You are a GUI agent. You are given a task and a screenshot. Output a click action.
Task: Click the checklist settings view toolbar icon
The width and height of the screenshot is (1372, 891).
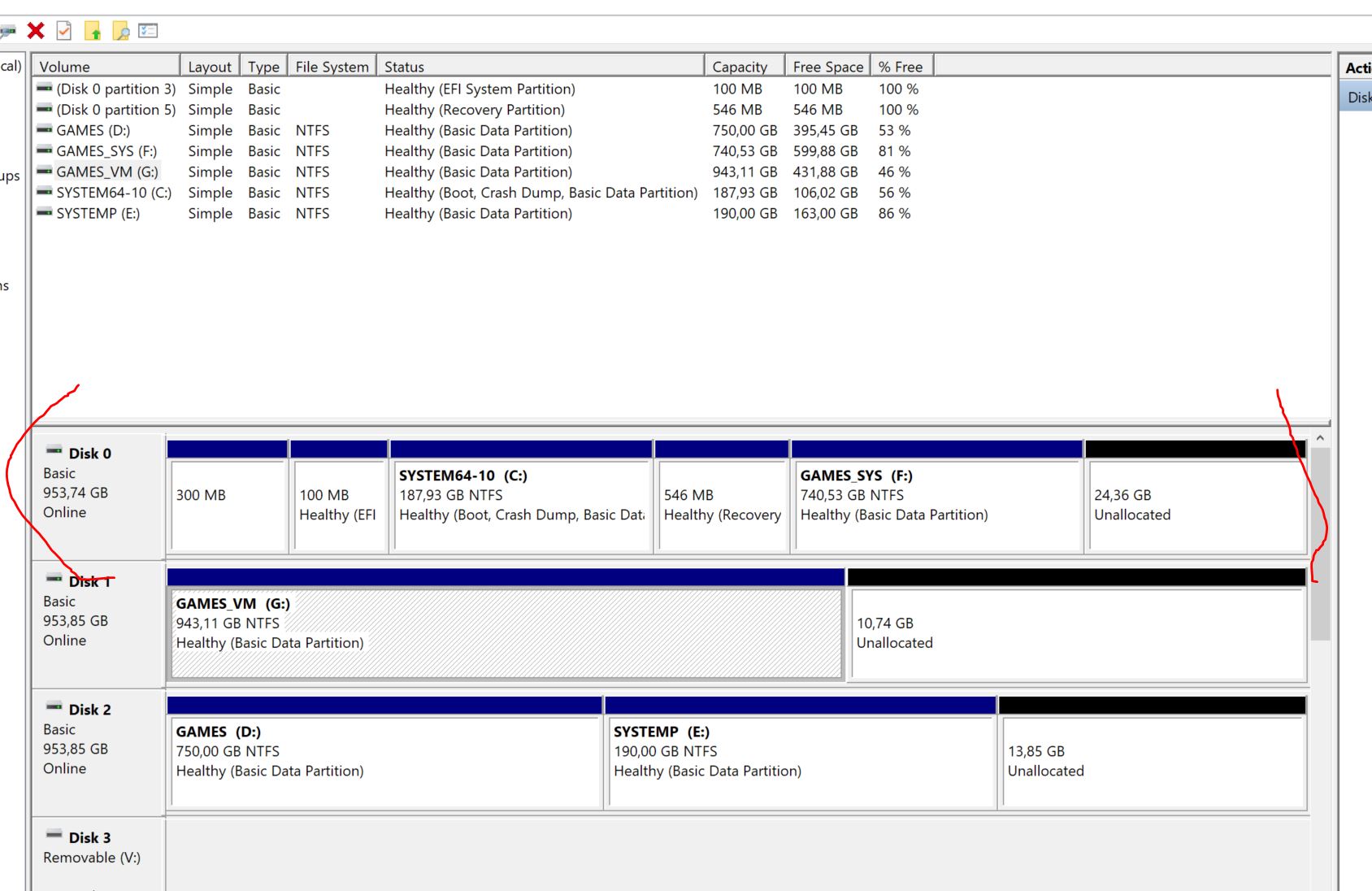(148, 31)
